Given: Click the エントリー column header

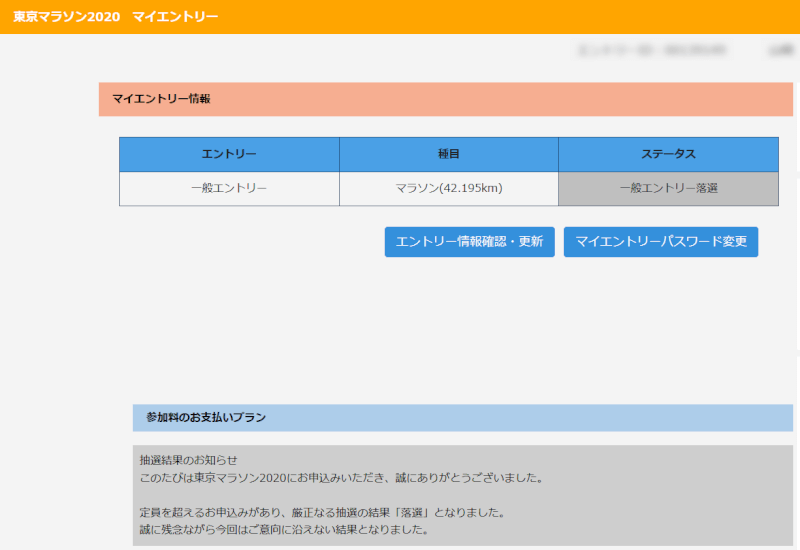Looking at the screenshot, I should 229,154.
